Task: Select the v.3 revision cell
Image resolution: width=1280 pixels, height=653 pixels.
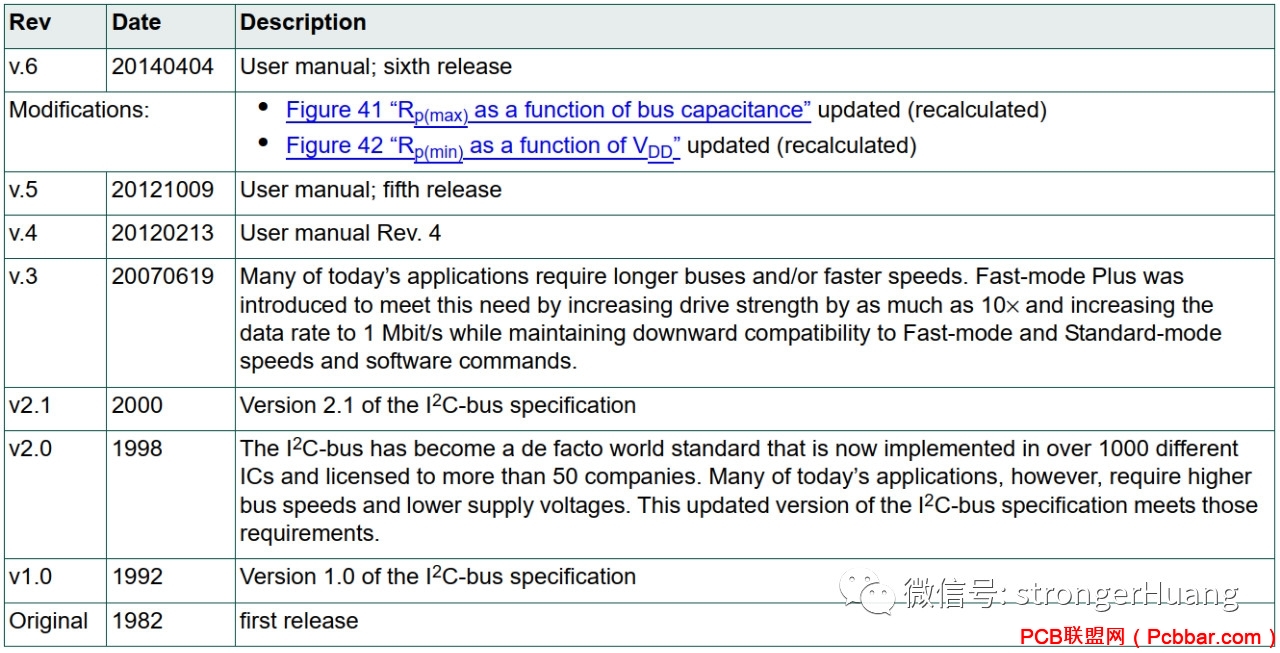Action: (55, 319)
